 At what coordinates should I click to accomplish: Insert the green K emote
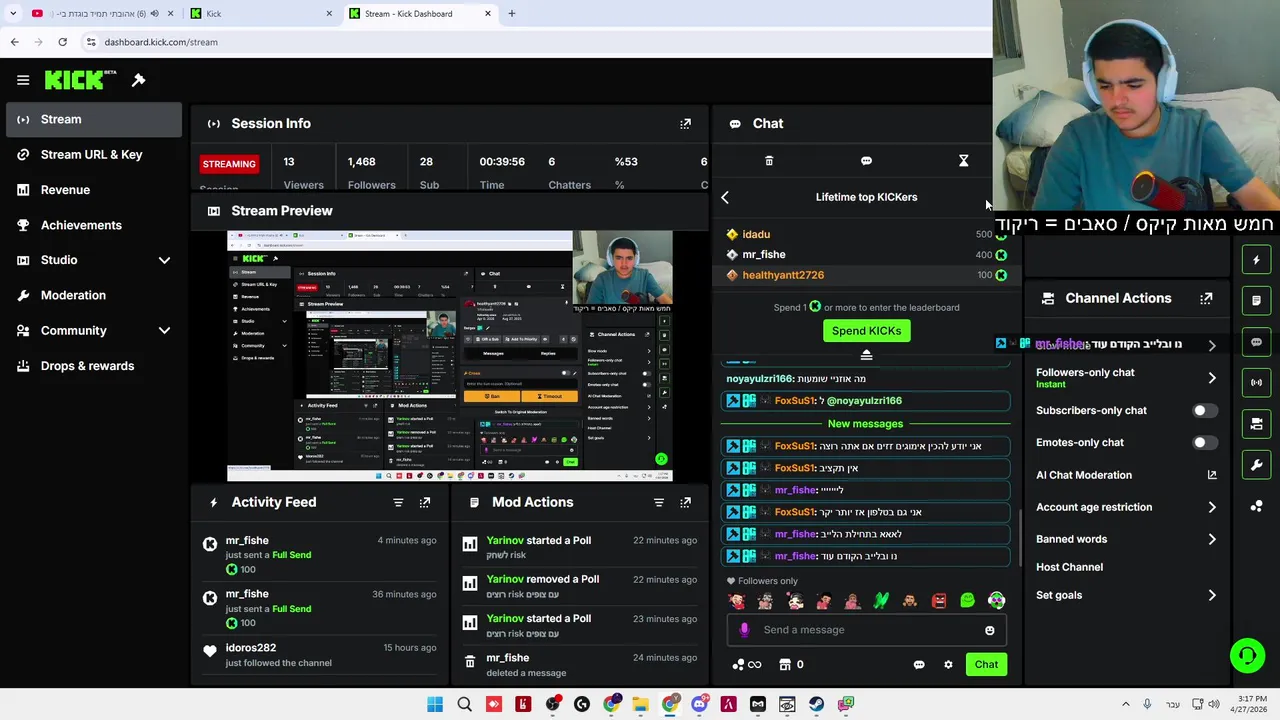(x=881, y=601)
